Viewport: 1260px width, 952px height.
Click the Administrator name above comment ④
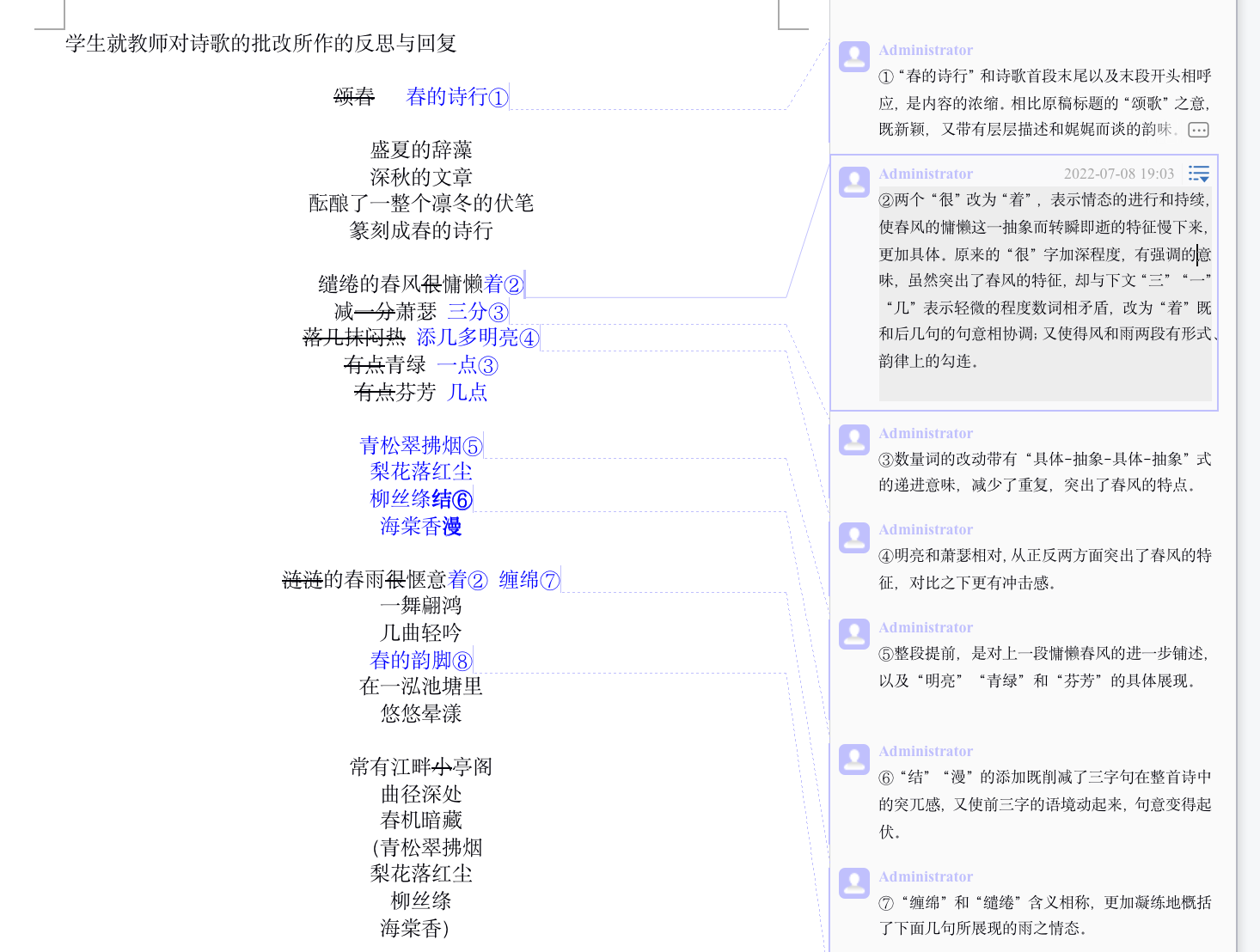[x=926, y=529]
